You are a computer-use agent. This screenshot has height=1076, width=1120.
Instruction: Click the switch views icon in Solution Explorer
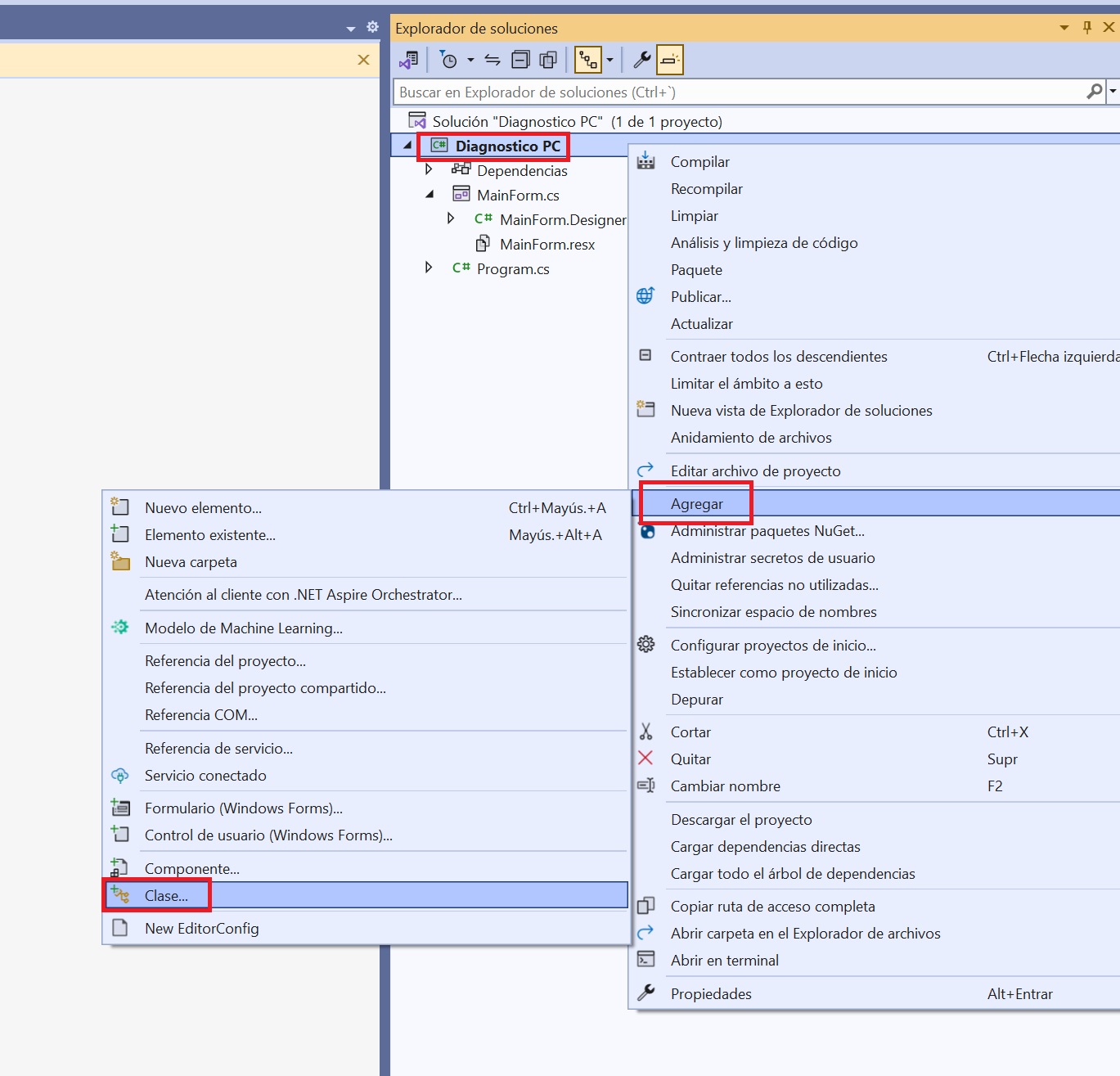408,60
